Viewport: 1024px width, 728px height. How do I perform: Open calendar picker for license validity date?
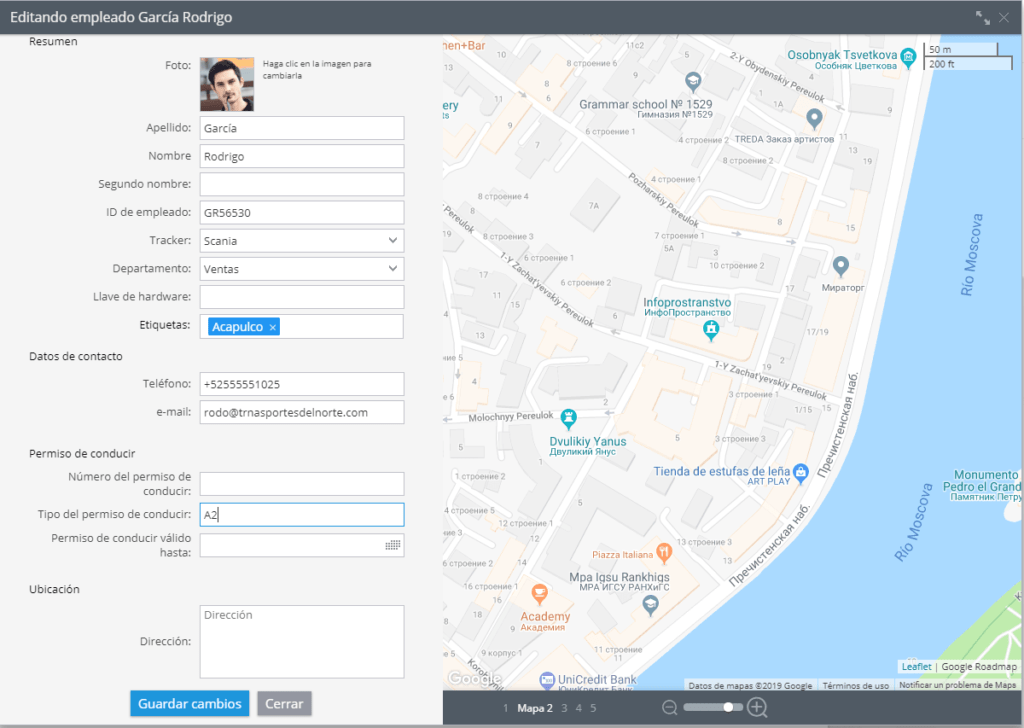click(392, 545)
